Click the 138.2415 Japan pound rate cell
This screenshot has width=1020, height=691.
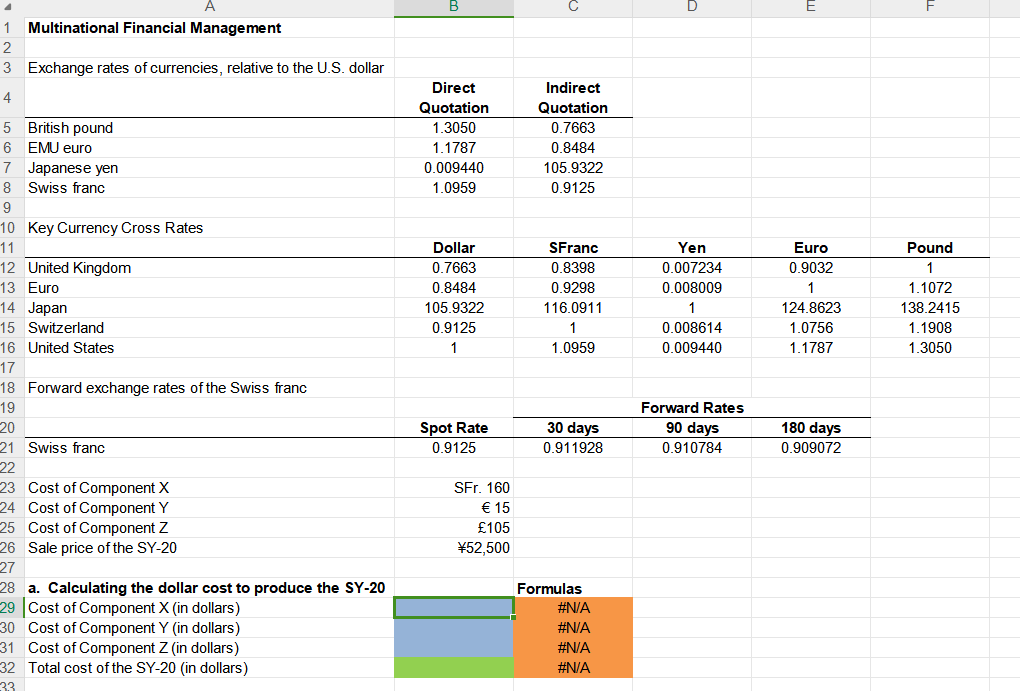pyautogui.click(x=929, y=307)
